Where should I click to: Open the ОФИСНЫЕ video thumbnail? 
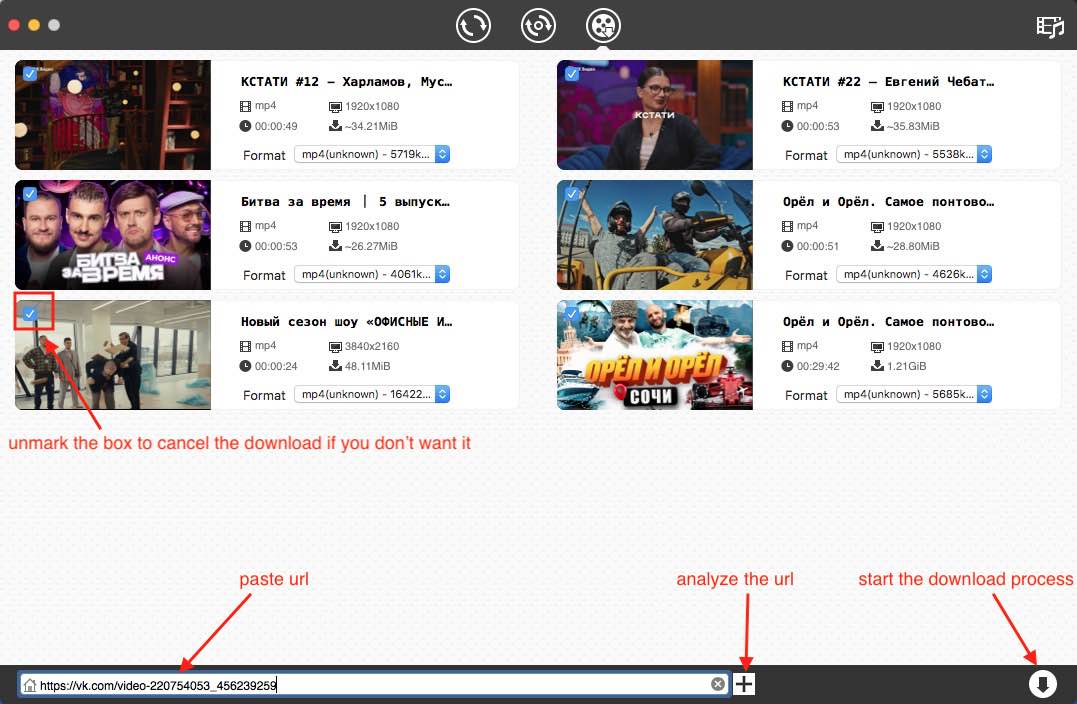tap(112, 355)
